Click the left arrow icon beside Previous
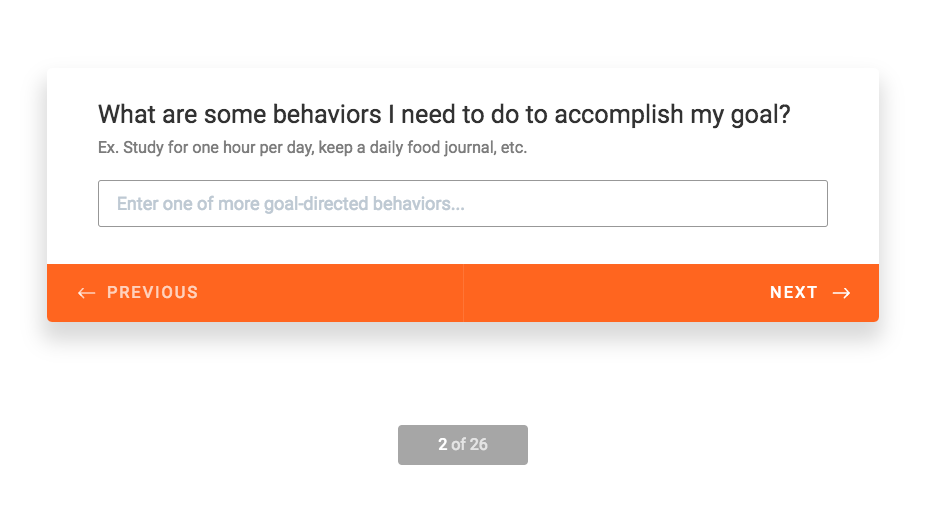This screenshot has height=519, width=930. click(87, 293)
